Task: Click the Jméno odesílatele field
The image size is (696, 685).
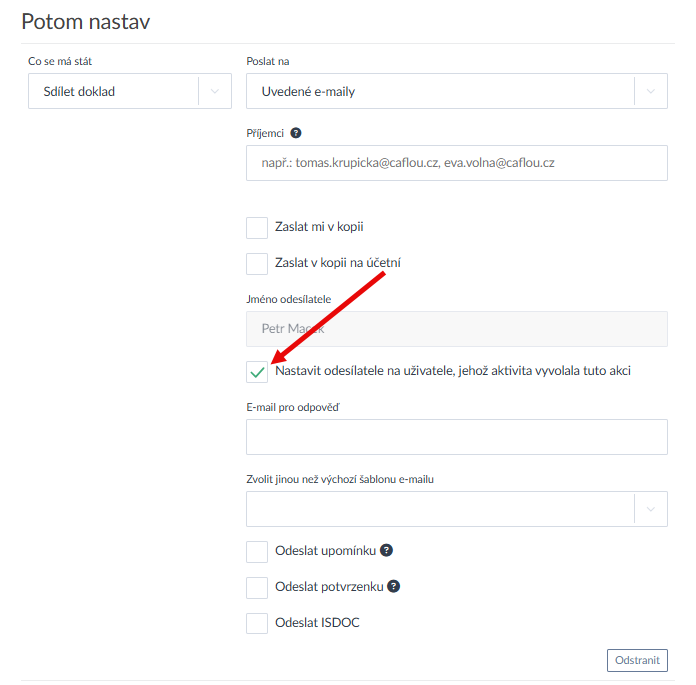Action: pyautogui.click(x=456, y=329)
